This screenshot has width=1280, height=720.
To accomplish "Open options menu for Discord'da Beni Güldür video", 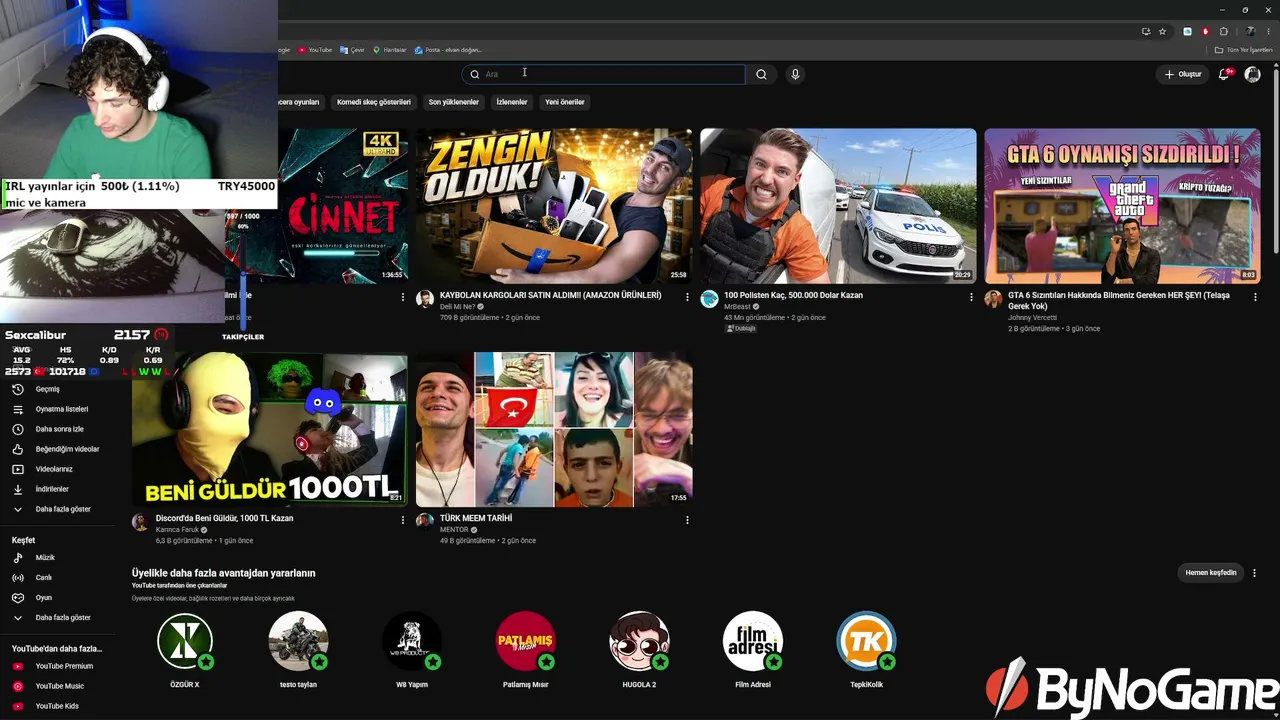I will coord(403,520).
